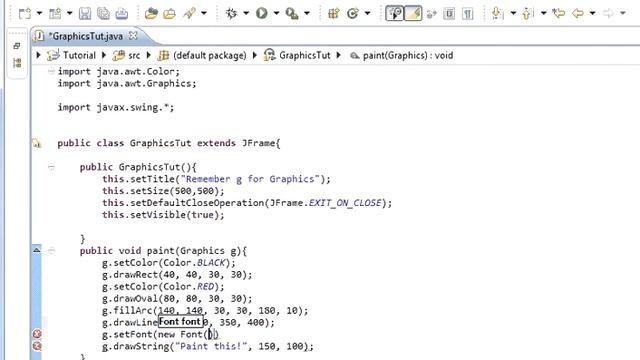Expand breadcrumb arrow before paint(Graphics)
This screenshot has height=360, width=640.
(338, 55)
